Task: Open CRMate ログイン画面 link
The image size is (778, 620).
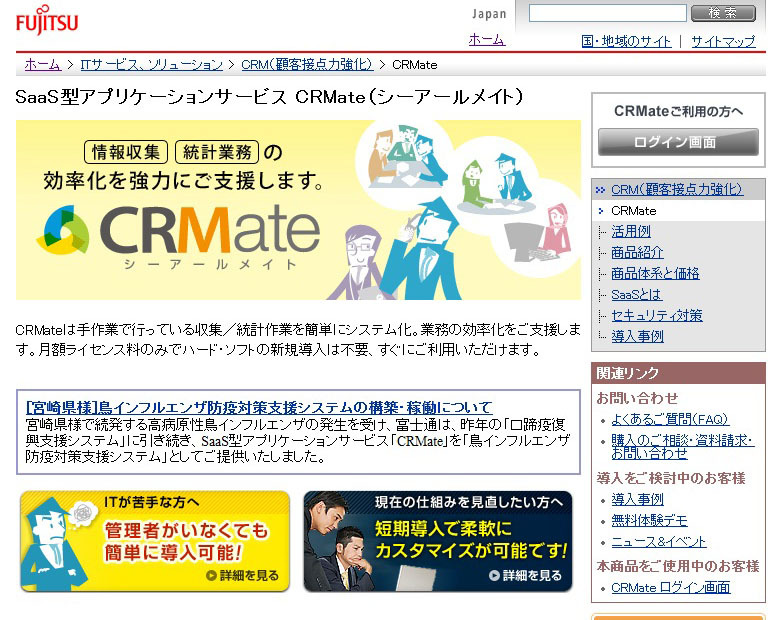Action: pos(670,588)
